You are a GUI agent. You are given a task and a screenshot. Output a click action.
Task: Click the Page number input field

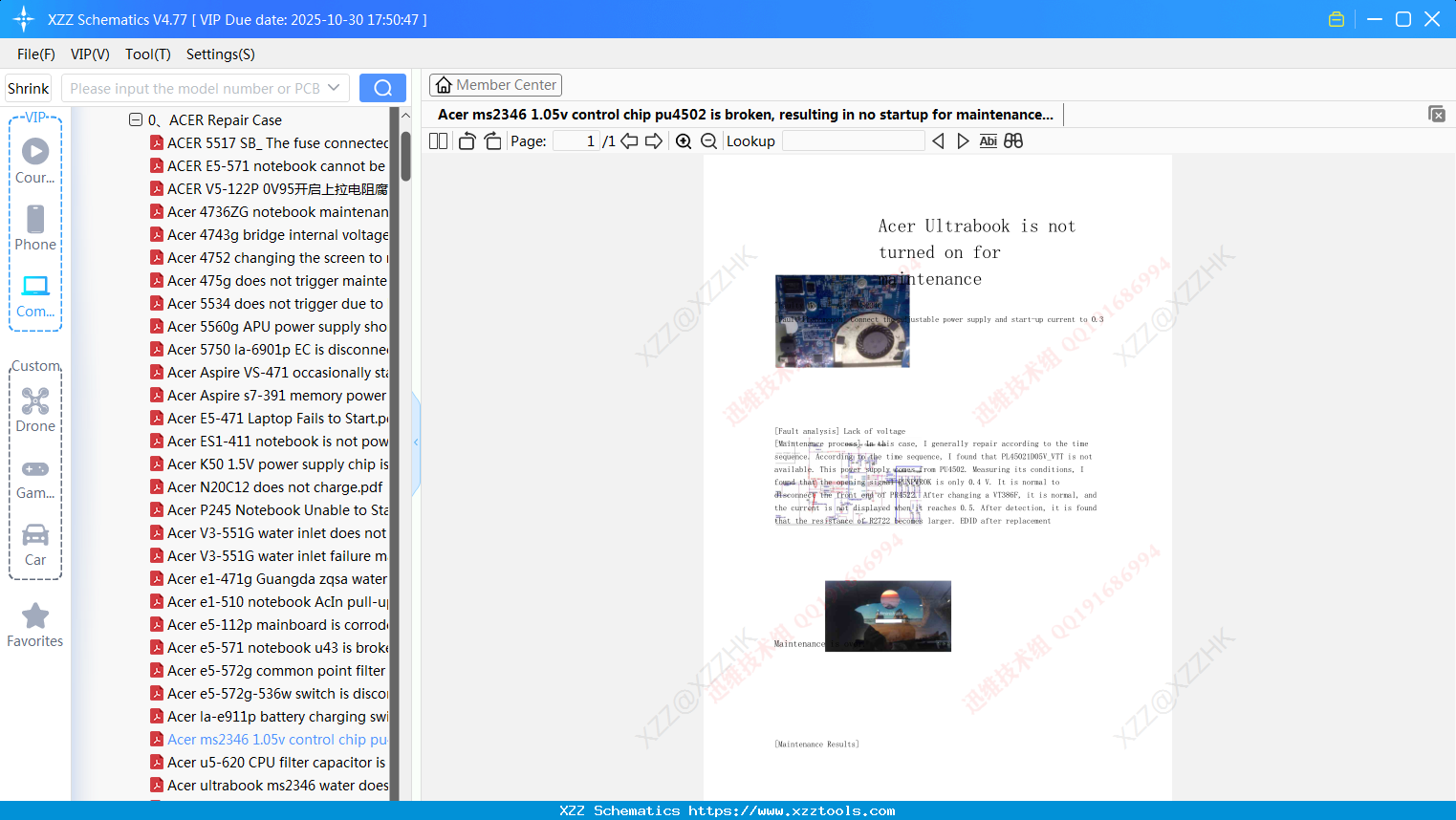[576, 140]
